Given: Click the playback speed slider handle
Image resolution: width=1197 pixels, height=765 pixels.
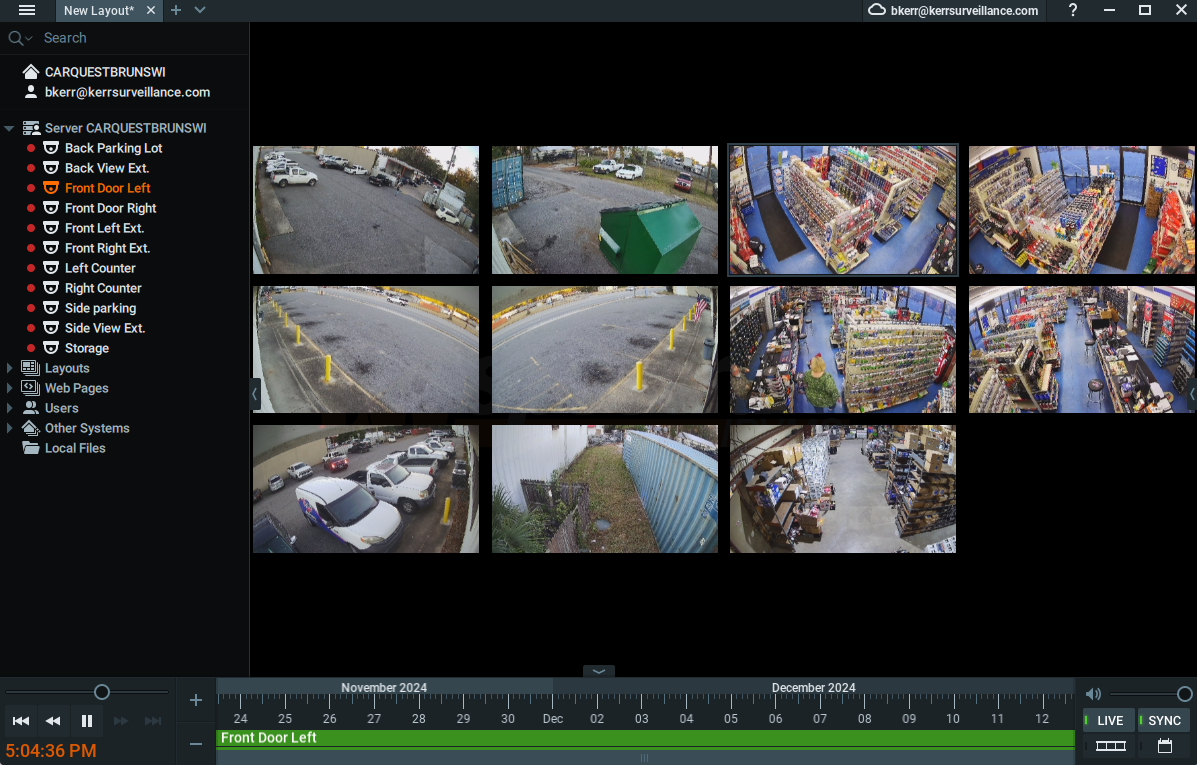Looking at the screenshot, I should pyautogui.click(x=101, y=692).
